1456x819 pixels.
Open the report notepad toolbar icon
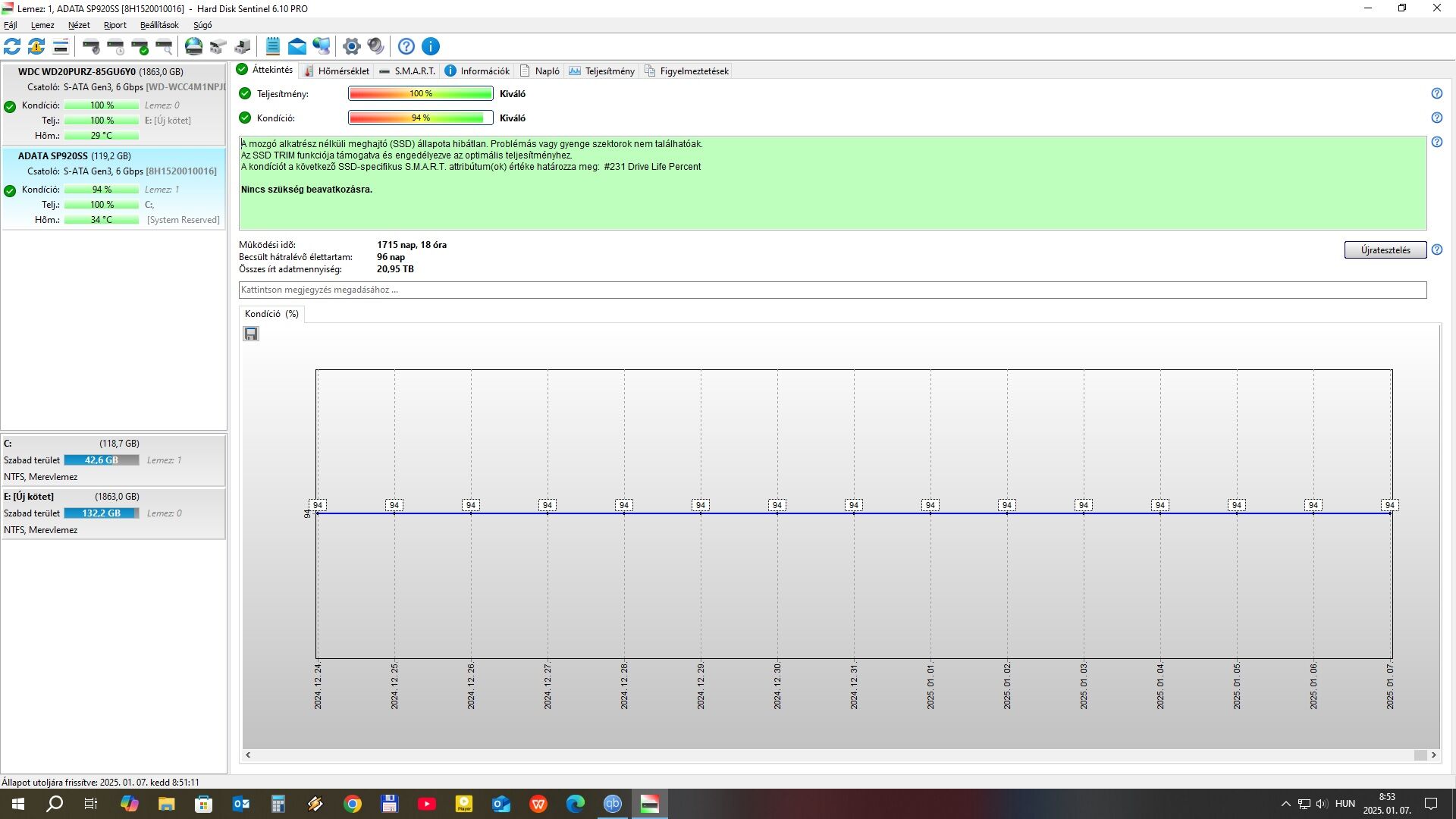273,46
